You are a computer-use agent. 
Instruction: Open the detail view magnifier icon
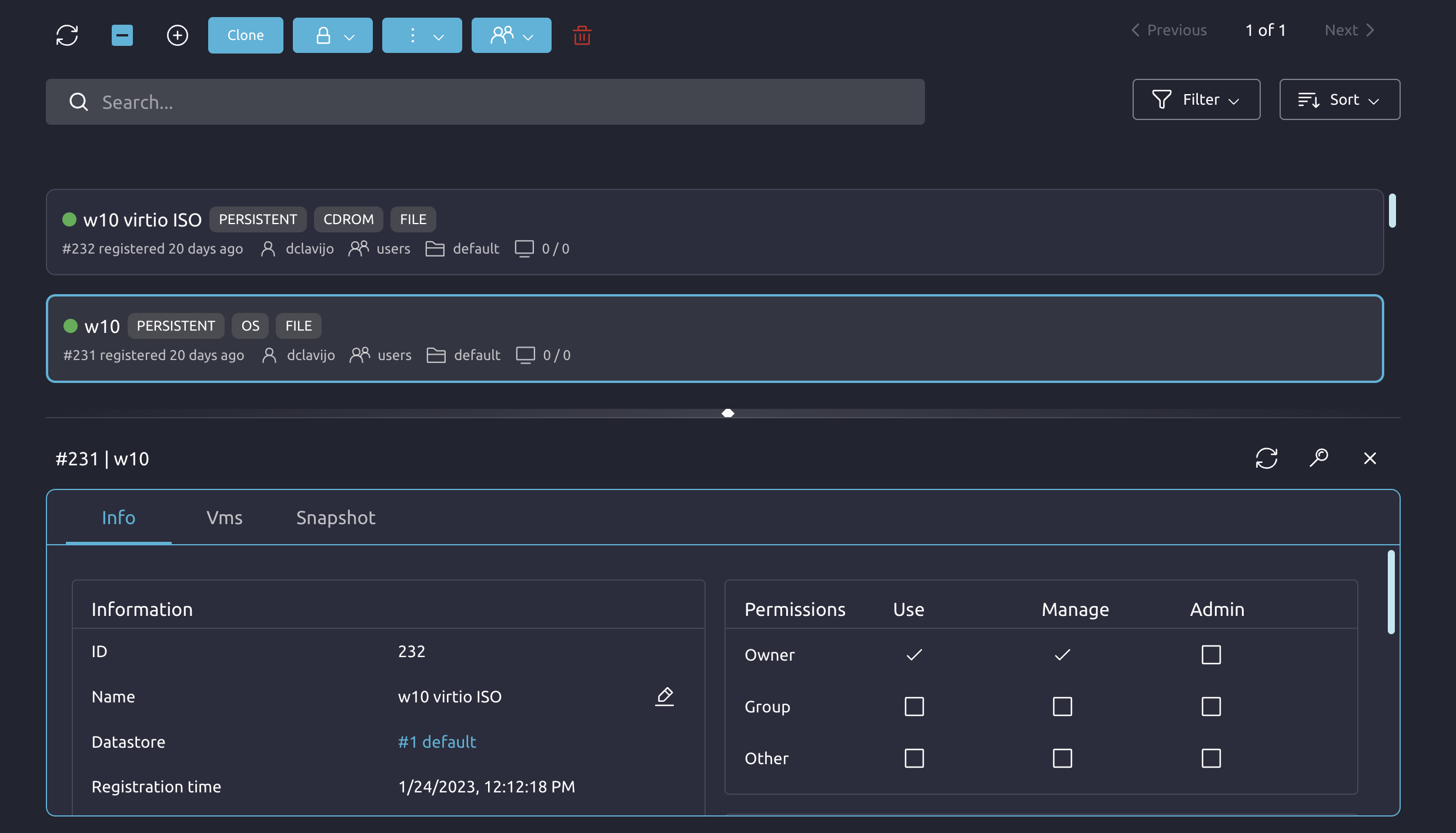[x=1319, y=458]
